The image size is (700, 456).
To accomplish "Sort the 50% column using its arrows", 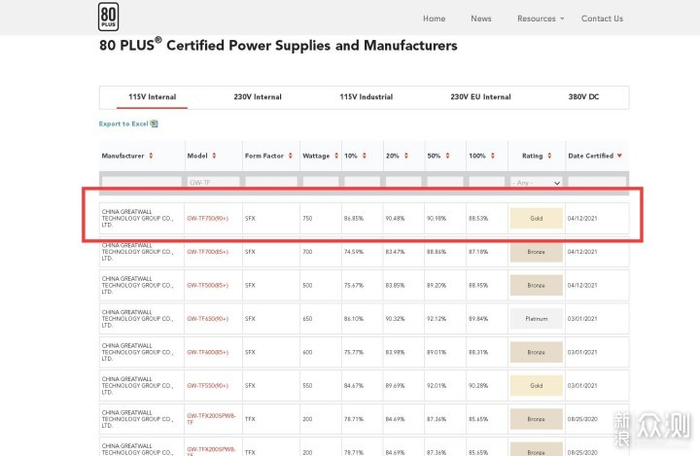I will (447, 155).
